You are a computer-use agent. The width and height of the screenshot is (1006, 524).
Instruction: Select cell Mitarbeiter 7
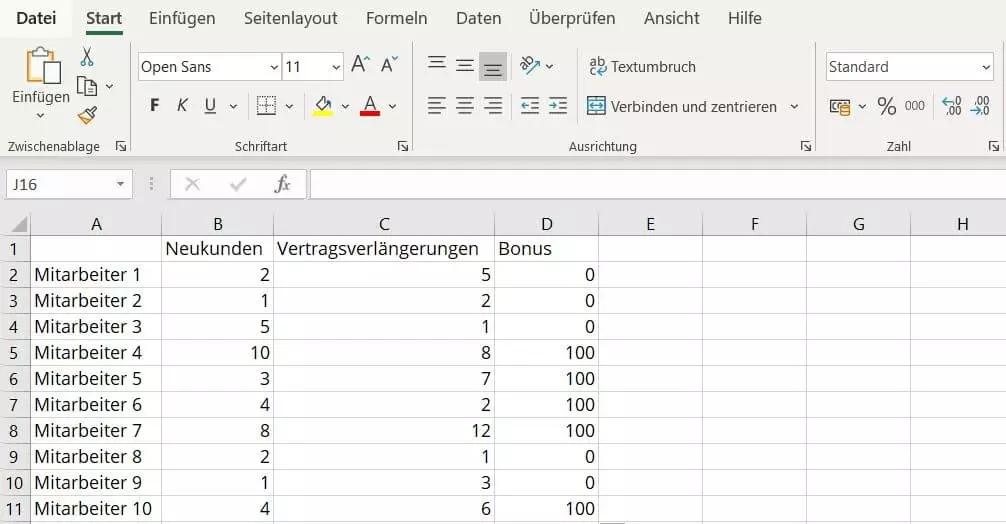coord(96,431)
